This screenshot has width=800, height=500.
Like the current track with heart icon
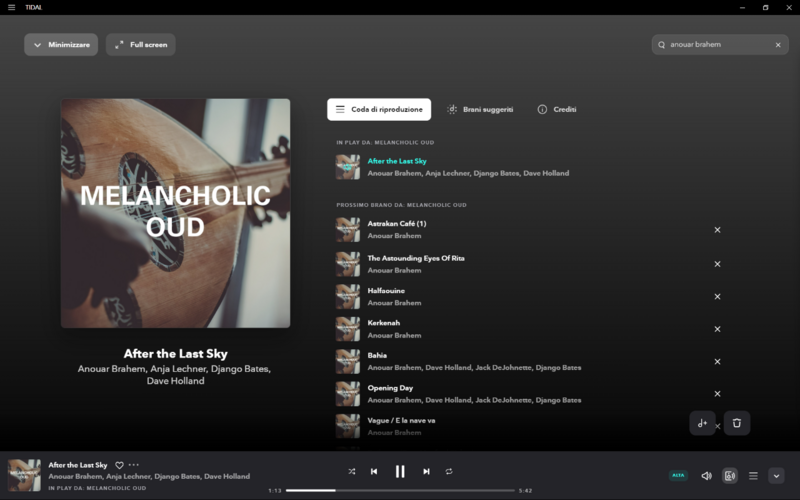pyautogui.click(x=119, y=465)
